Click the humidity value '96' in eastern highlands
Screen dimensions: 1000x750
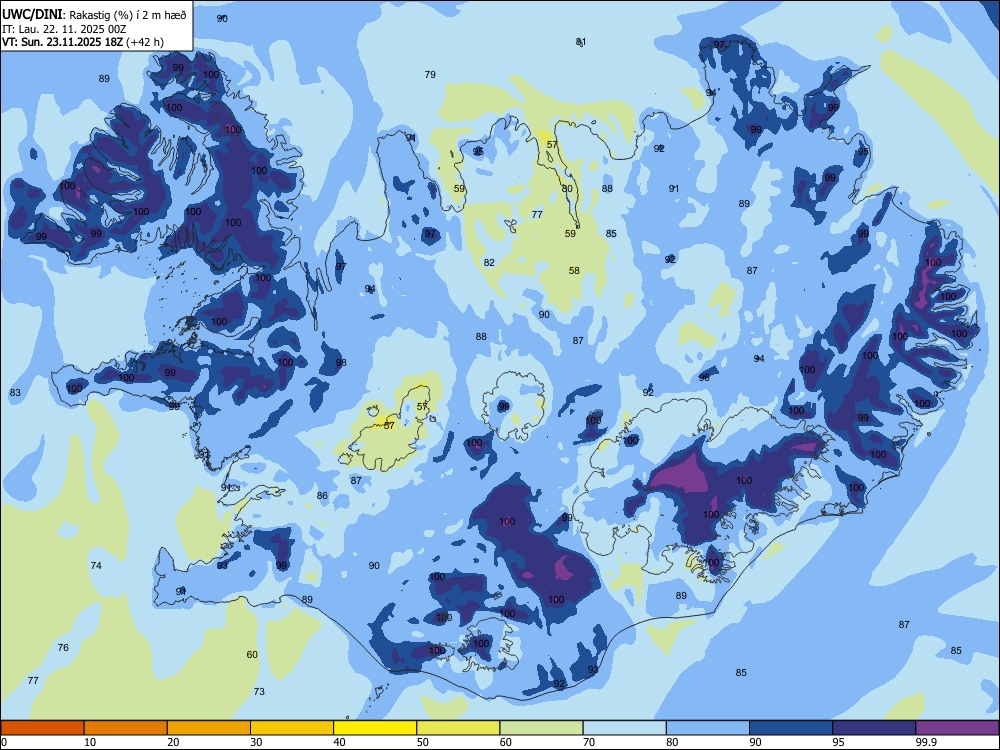(x=704, y=378)
